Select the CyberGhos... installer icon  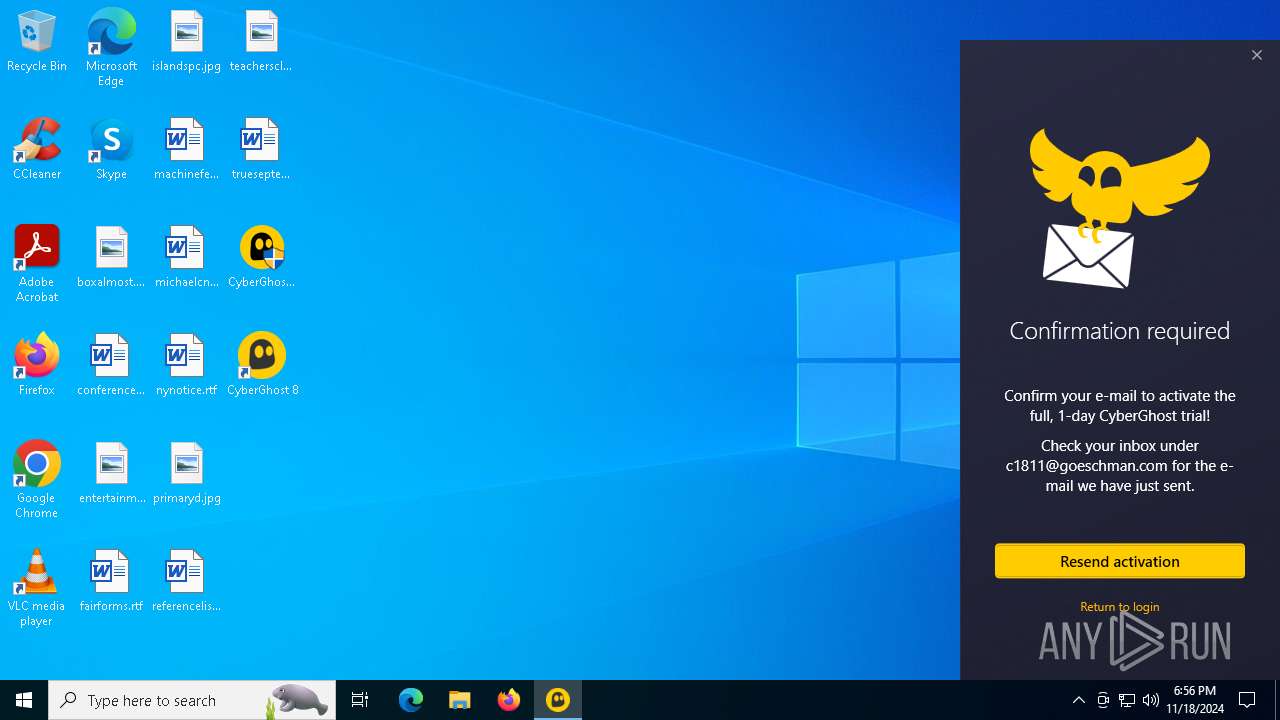point(261,257)
